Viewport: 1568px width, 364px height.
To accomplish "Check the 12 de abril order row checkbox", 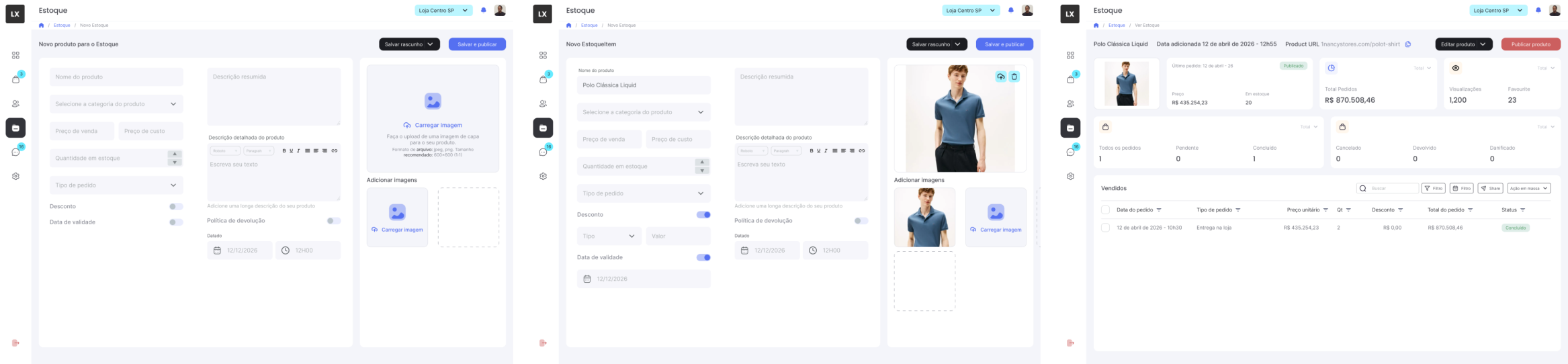I will [x=1105, y=228].
